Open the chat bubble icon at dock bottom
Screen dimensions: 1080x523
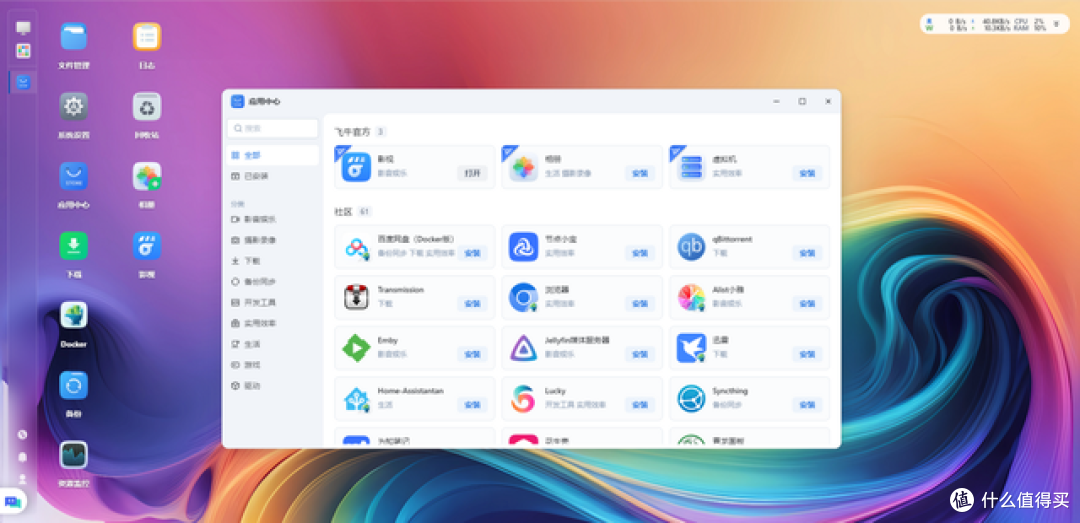[12, 501]
